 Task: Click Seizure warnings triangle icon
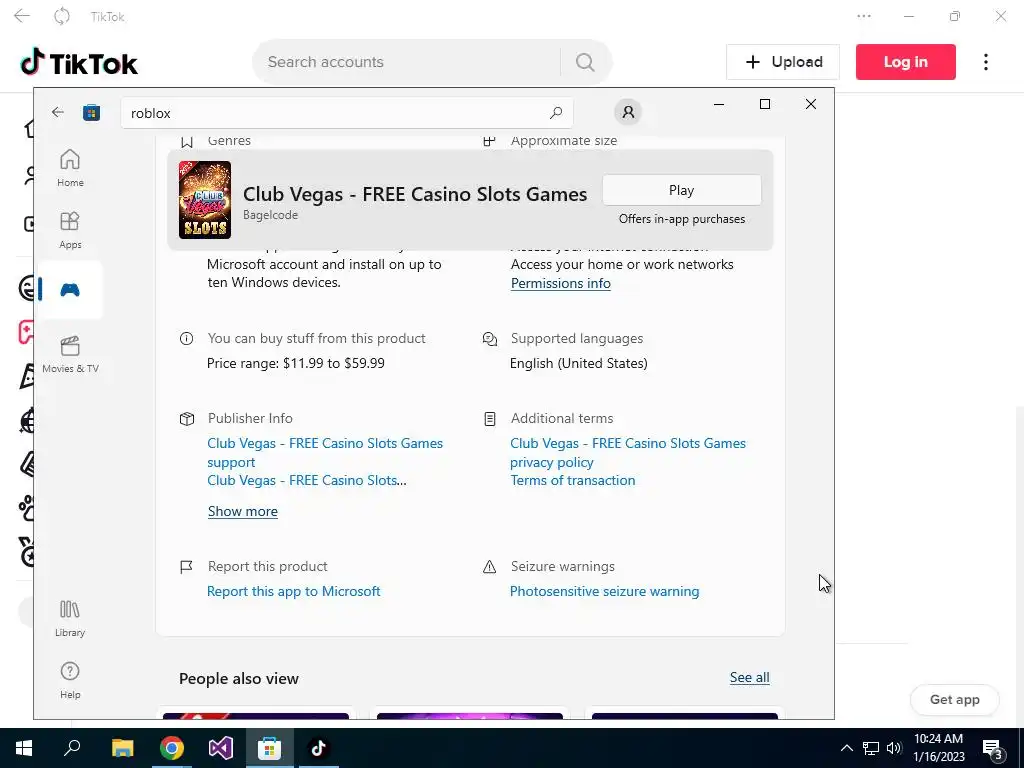pyautogui.click(x=489, y=566)
